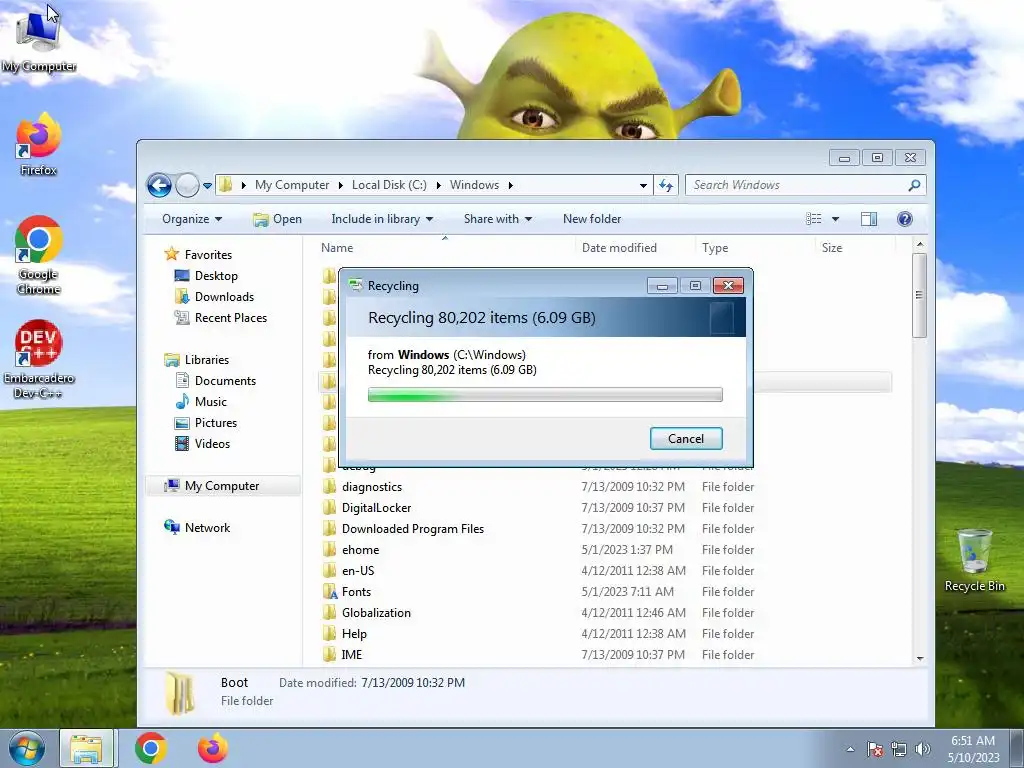1024x768 pixels.
Task: Click the file list vertical scrollbar thumb
Action: click(920, 295)
